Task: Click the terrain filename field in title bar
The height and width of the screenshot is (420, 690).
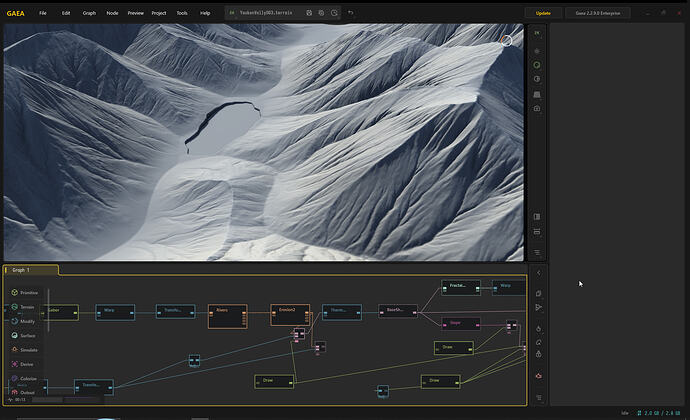Action: (266, 13)
